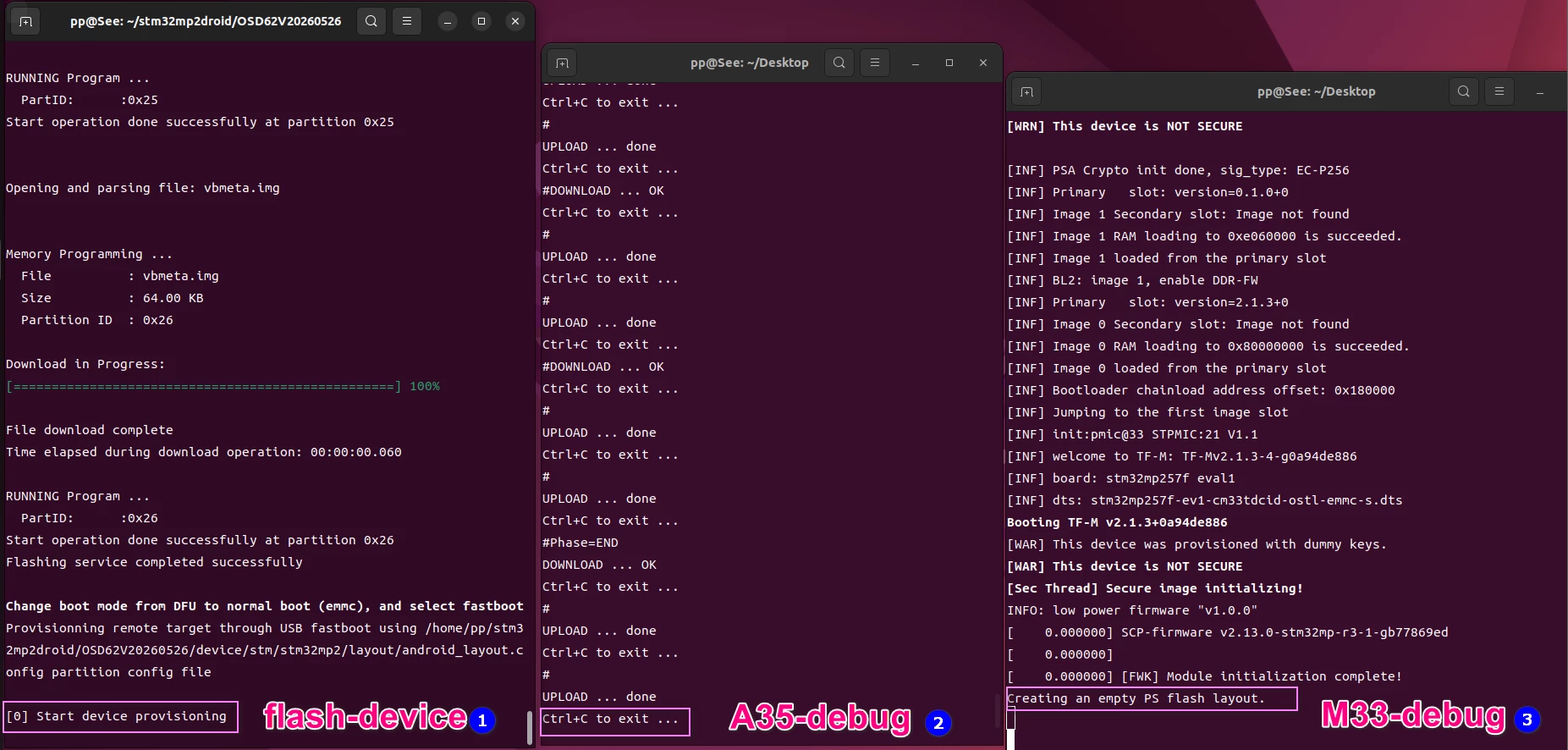Click 'Image 0 RAM loading to 0x80000000' line
Screen dimensions: 1568x750
(x=1208, y=346)
